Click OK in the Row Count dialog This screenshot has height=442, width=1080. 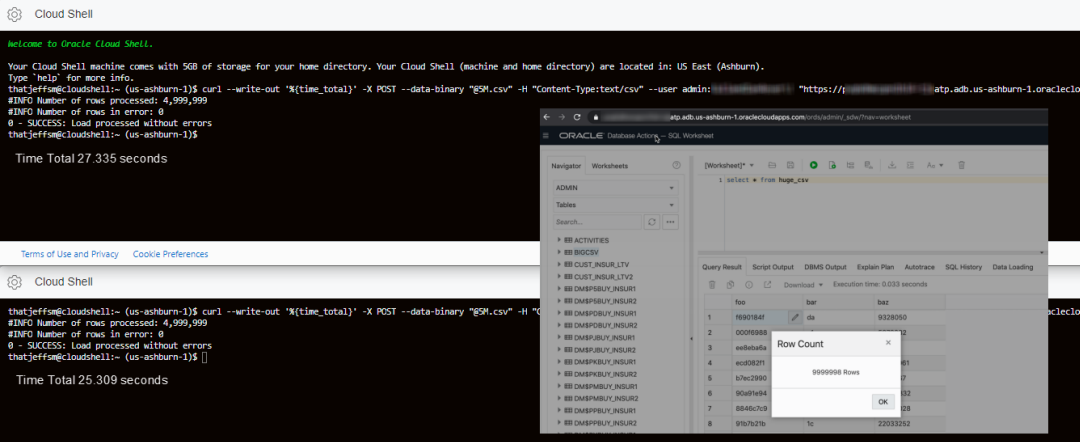click(883, 402)
